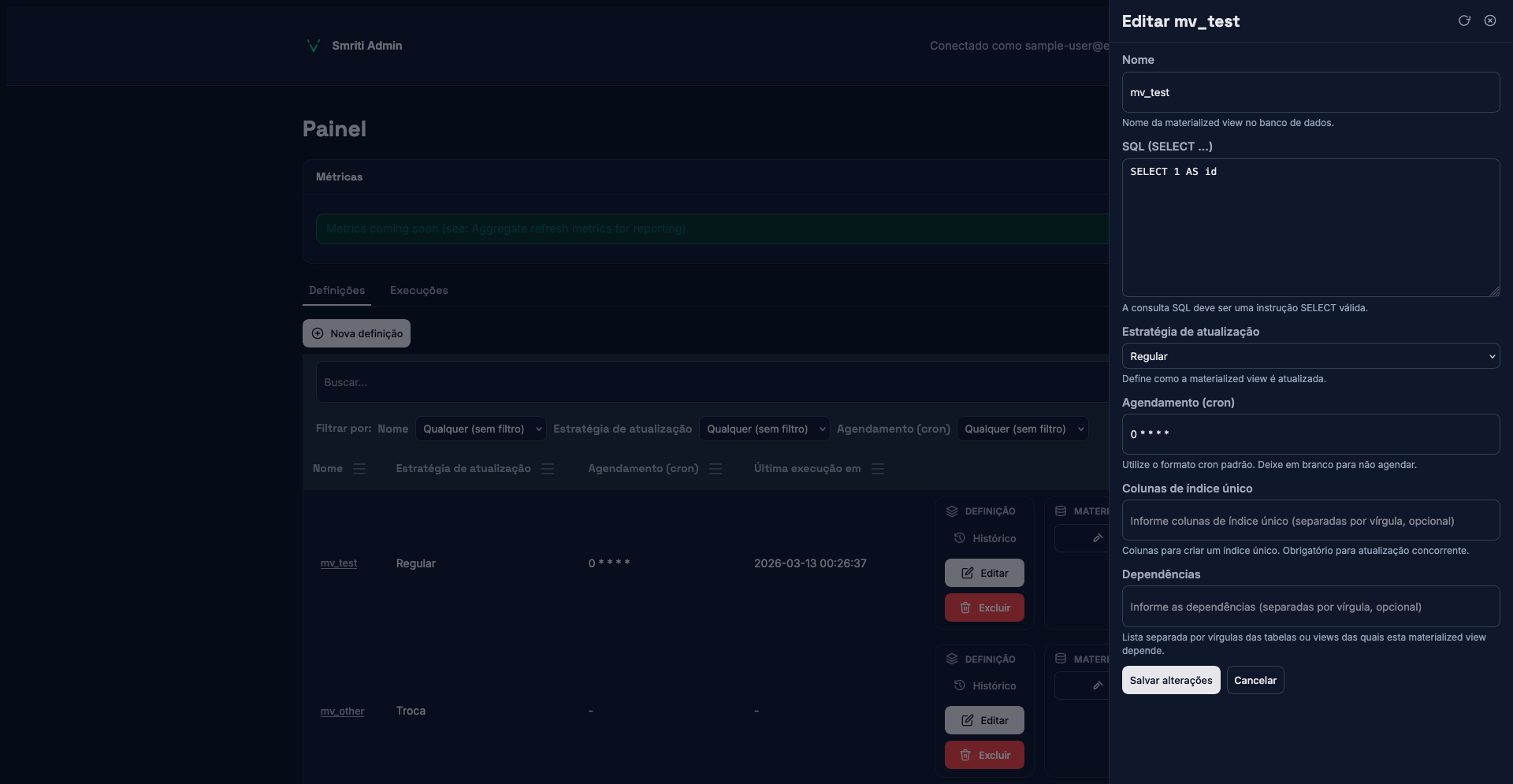Focus the SQL SELECT text area
The height and width of the screenshot is (784, 1513).
coord(1310,229)
